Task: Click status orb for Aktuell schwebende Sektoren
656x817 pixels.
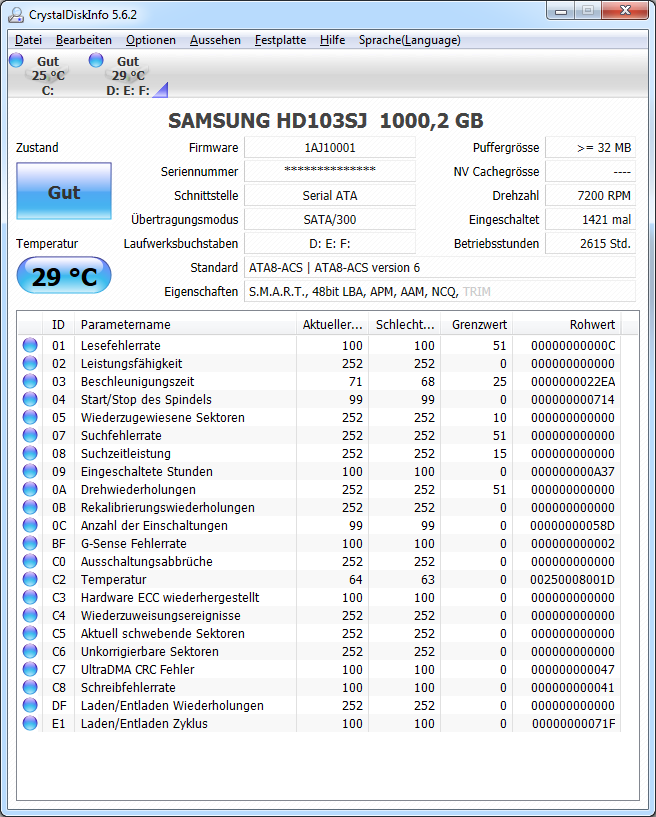Action: (x=30, y=633)
